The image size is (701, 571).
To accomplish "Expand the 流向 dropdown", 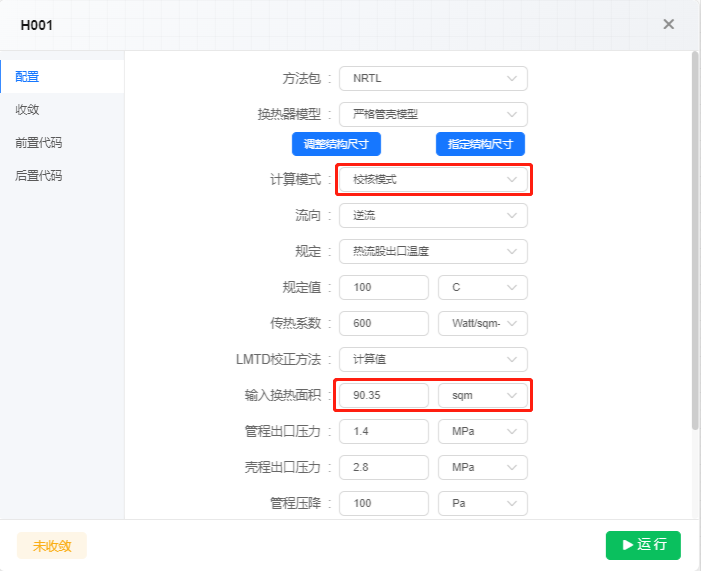I will 433,216.
